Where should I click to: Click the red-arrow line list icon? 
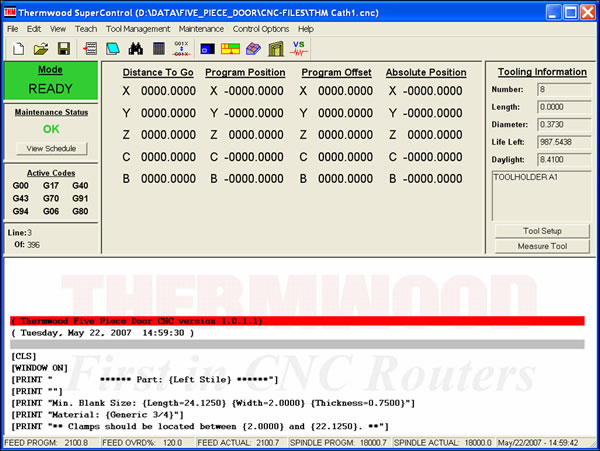click(x=90, y=49)
